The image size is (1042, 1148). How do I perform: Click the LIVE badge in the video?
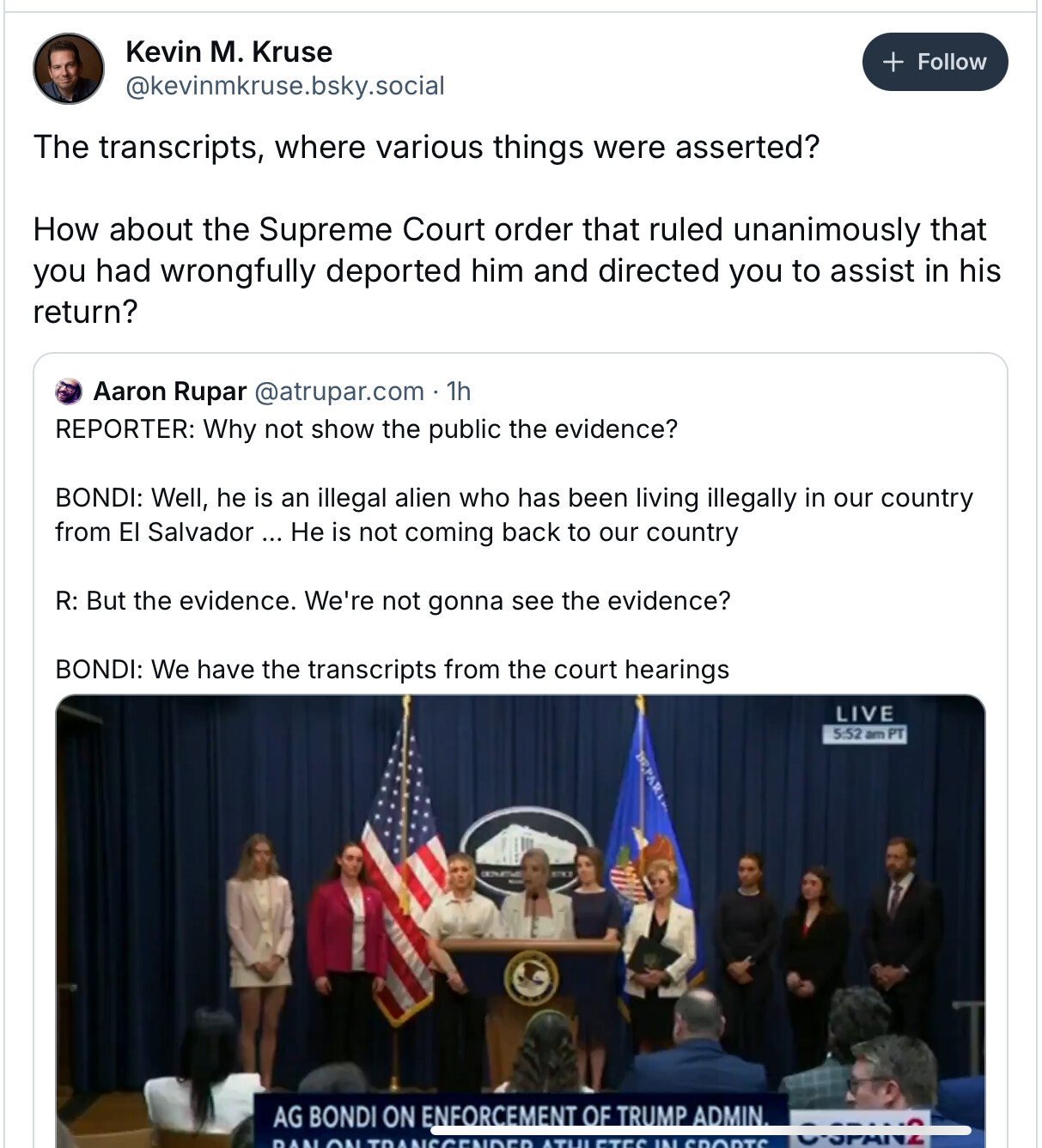864,714
